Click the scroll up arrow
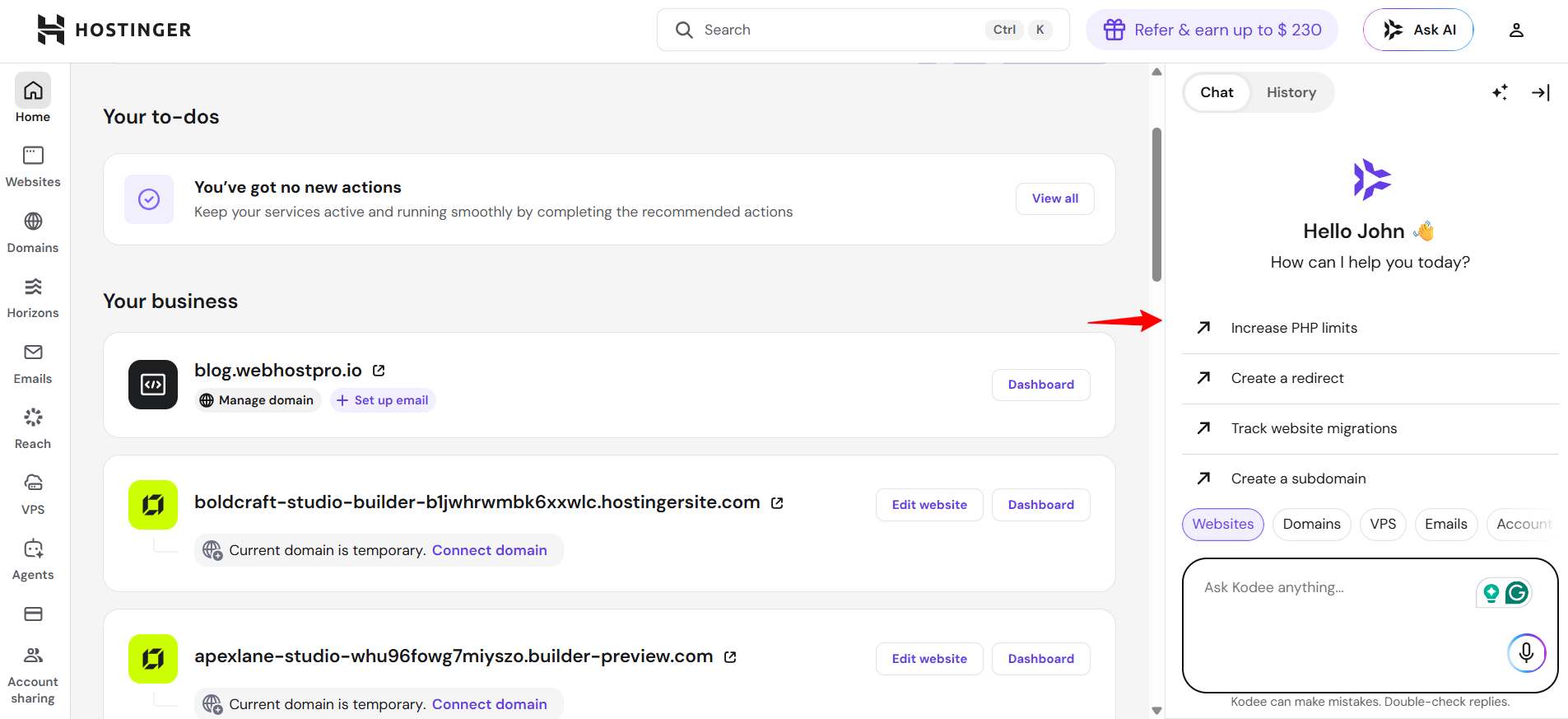The width and height of the screenshot is (1568, 719). 1156,72
